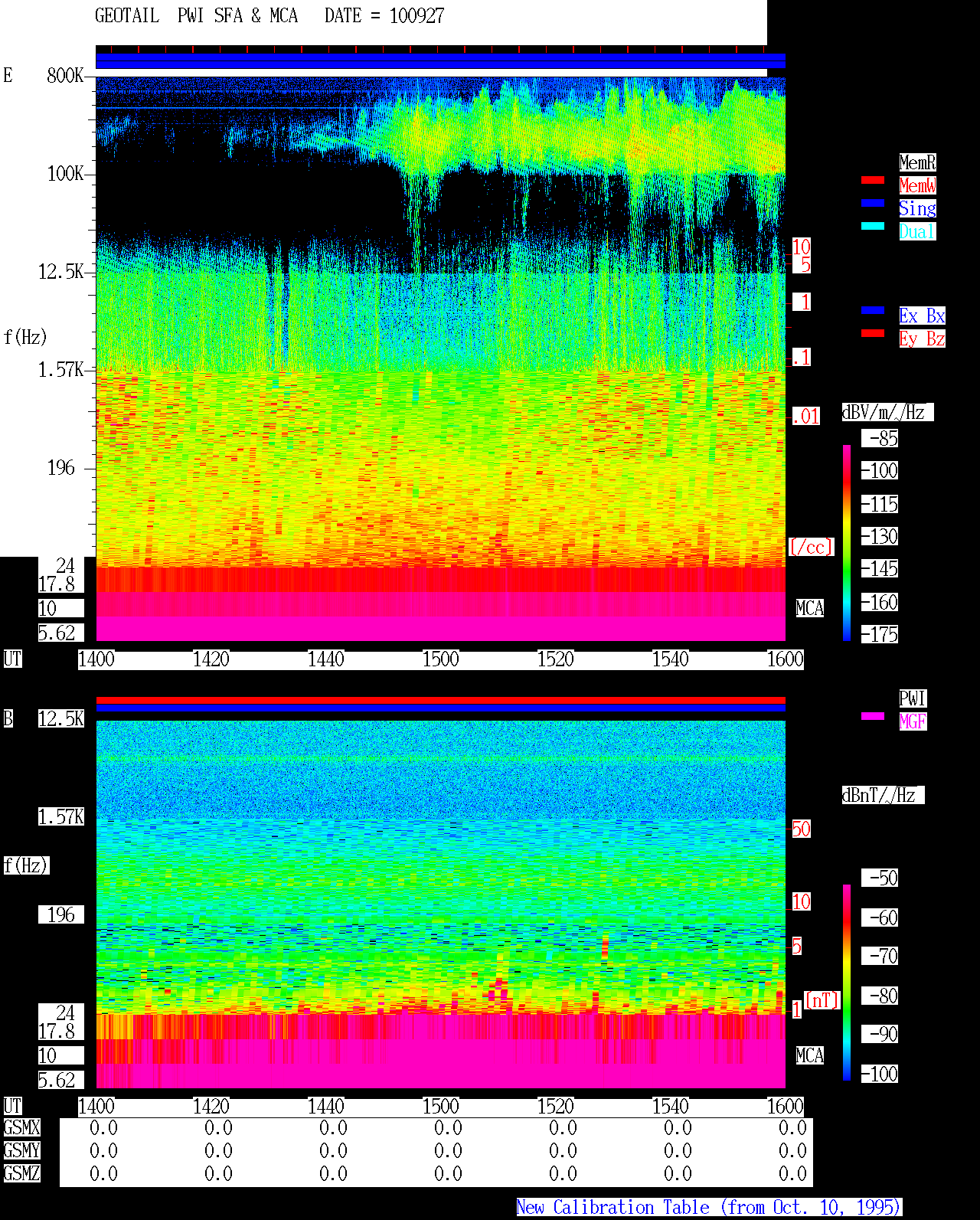
Task: Click the upper MCA label beside E panel
Action: pyautogui.click(x=810, y=608)
